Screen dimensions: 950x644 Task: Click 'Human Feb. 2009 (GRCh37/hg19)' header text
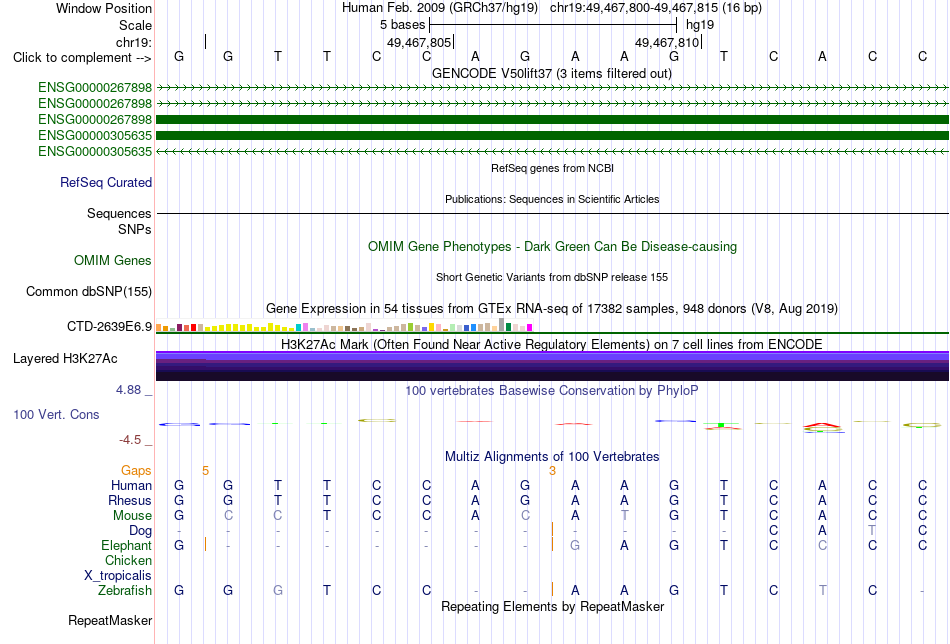click(x=440, y=8)
